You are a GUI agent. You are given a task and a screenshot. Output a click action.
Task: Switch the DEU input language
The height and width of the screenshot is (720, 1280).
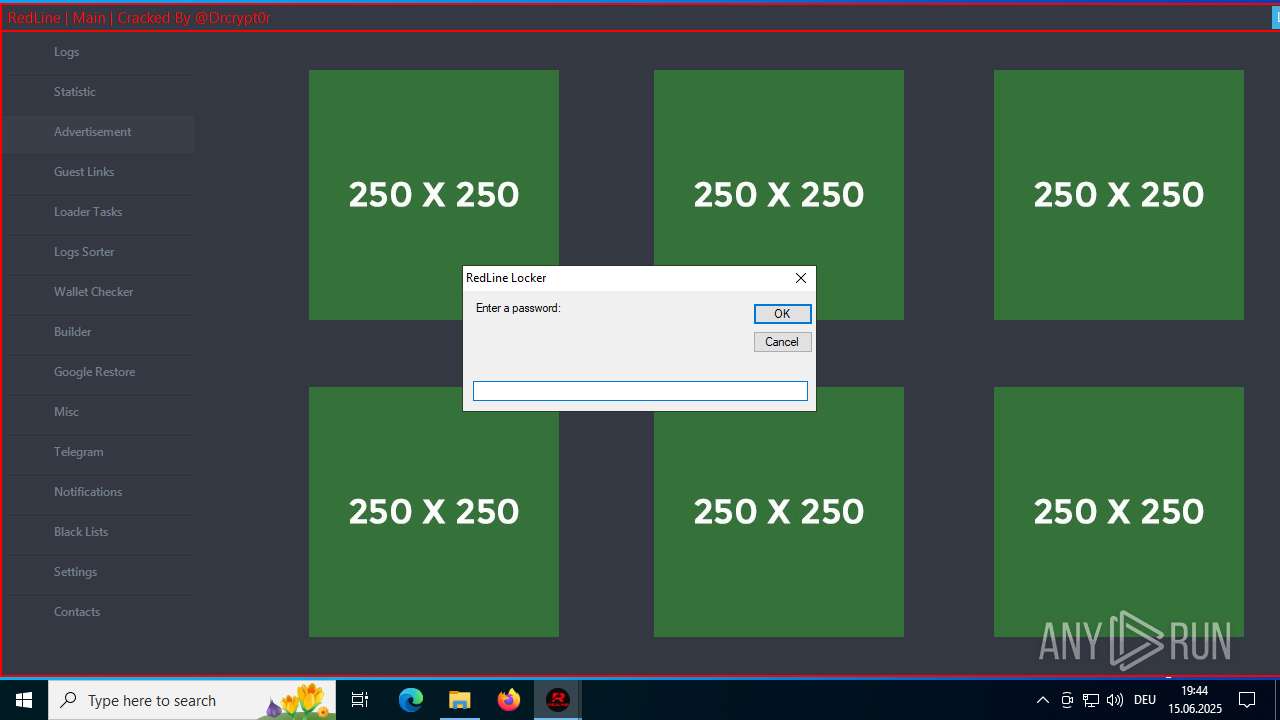(1145, 700)
